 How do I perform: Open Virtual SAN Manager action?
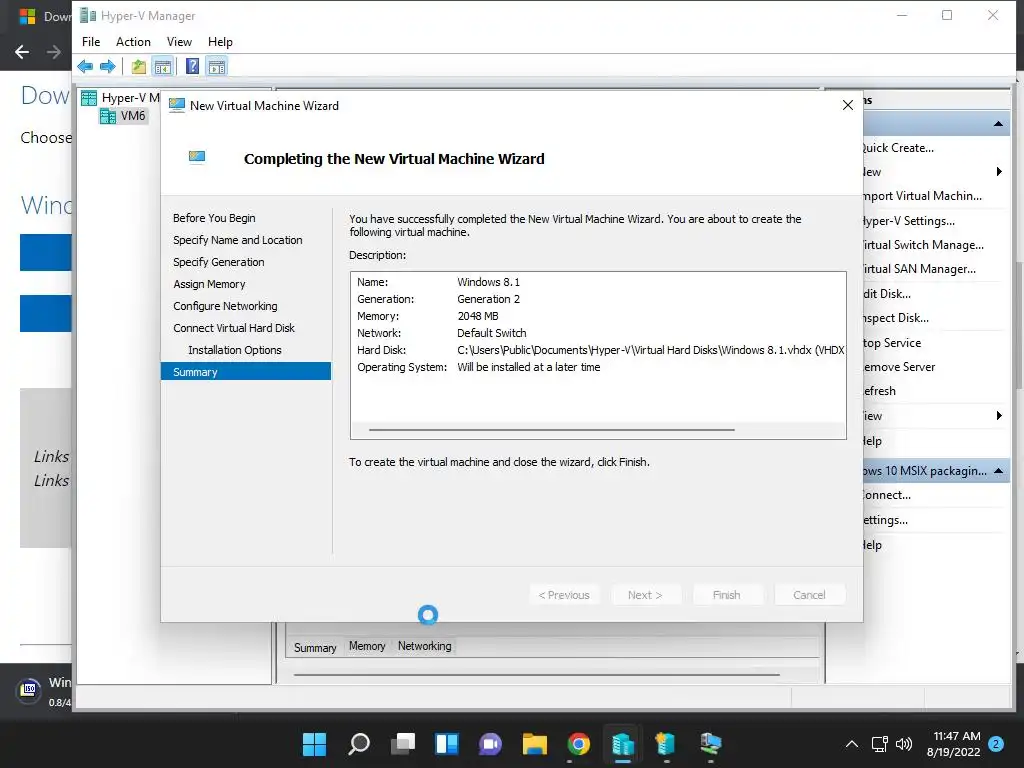click(920, 269)
